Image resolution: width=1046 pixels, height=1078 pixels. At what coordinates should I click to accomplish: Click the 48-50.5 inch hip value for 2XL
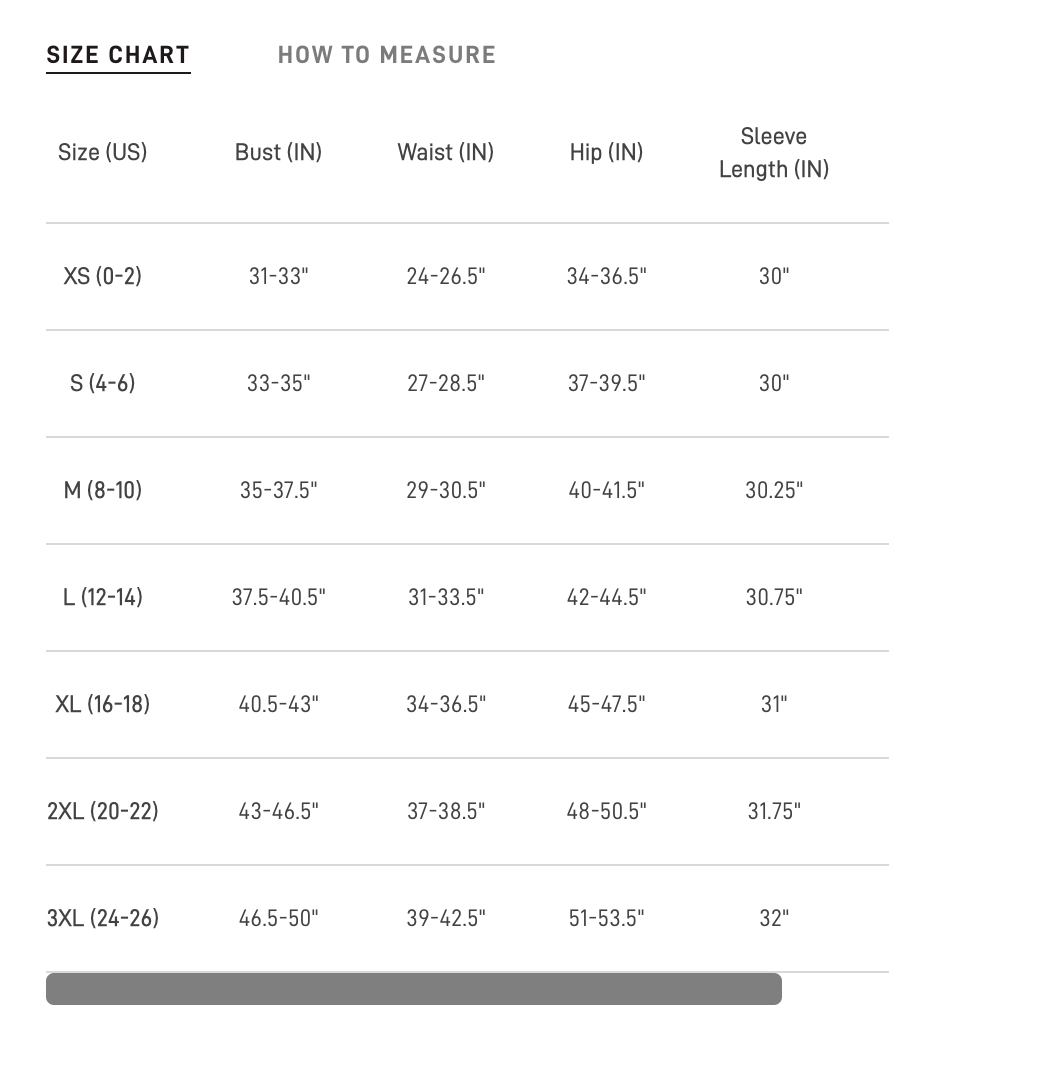606,811
